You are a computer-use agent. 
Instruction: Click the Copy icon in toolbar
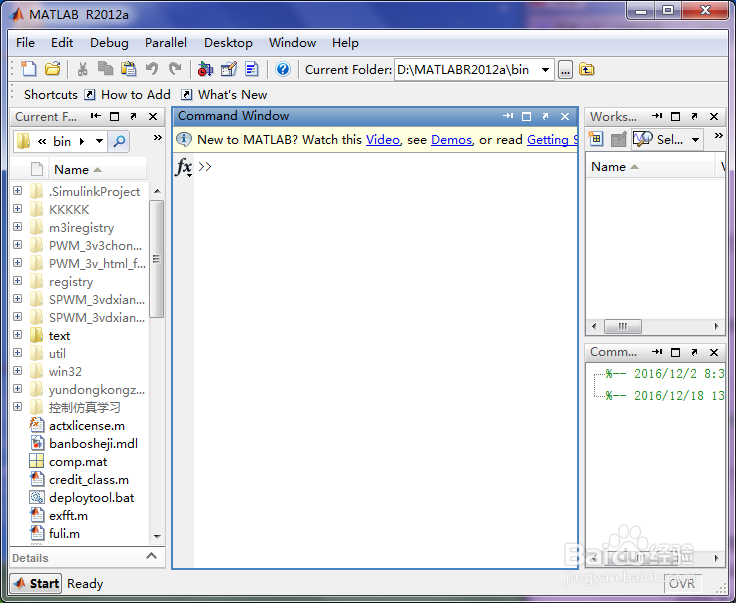click(x=105, y=69)
